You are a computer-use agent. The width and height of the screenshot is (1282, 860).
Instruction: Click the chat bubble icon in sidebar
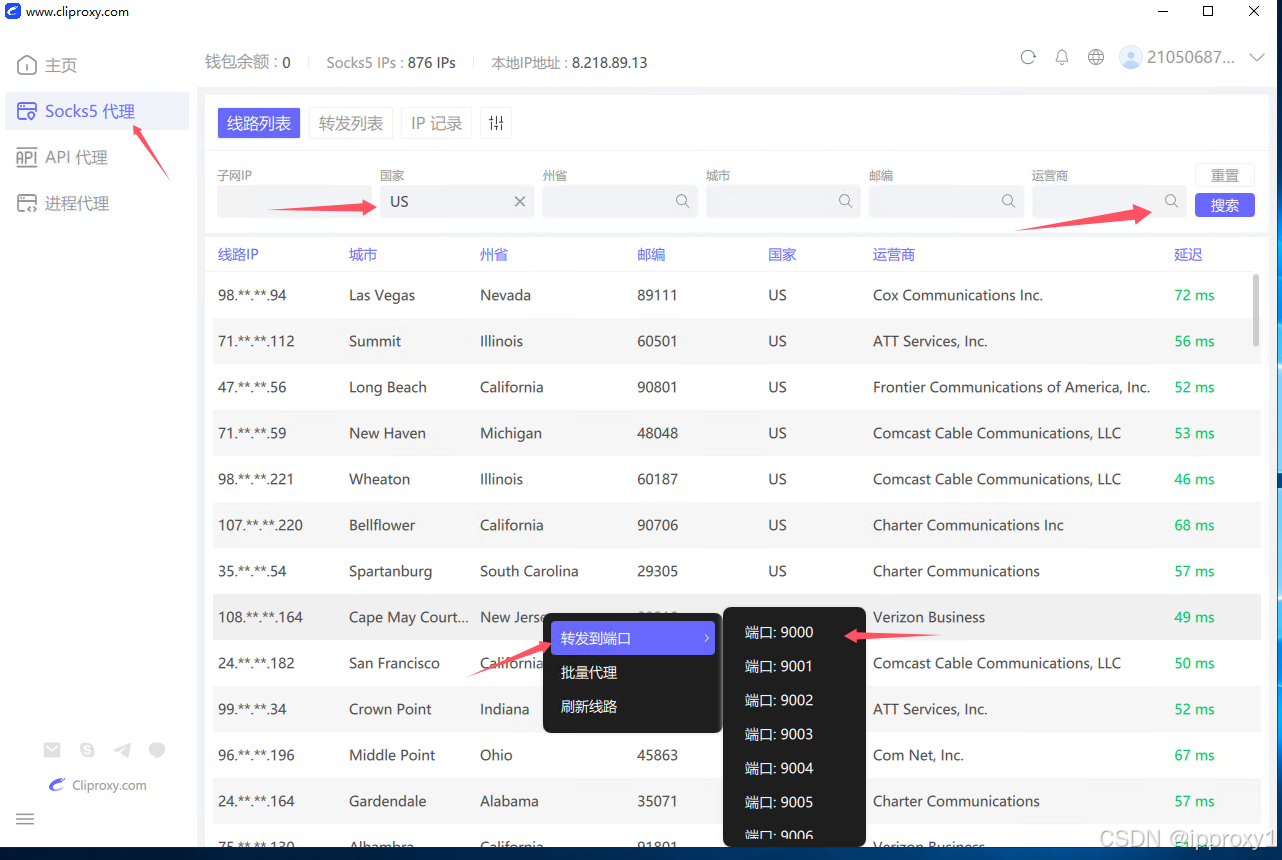pos(157,750)
